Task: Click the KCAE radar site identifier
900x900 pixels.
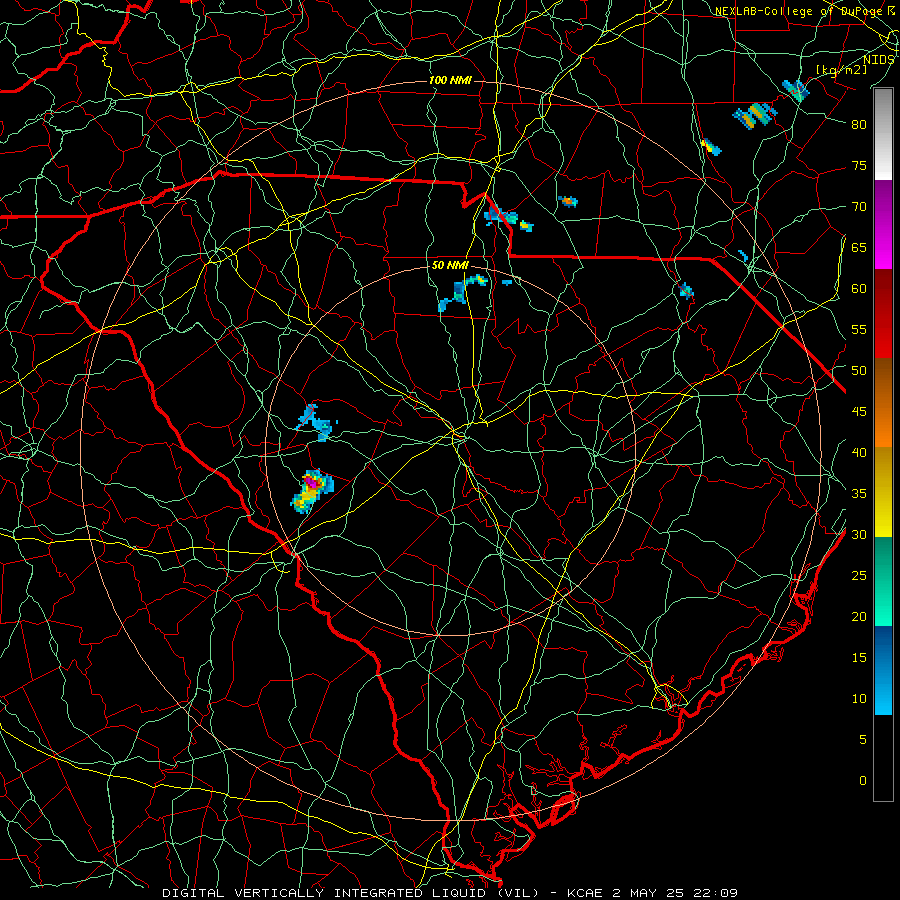Action: point(584,893)
